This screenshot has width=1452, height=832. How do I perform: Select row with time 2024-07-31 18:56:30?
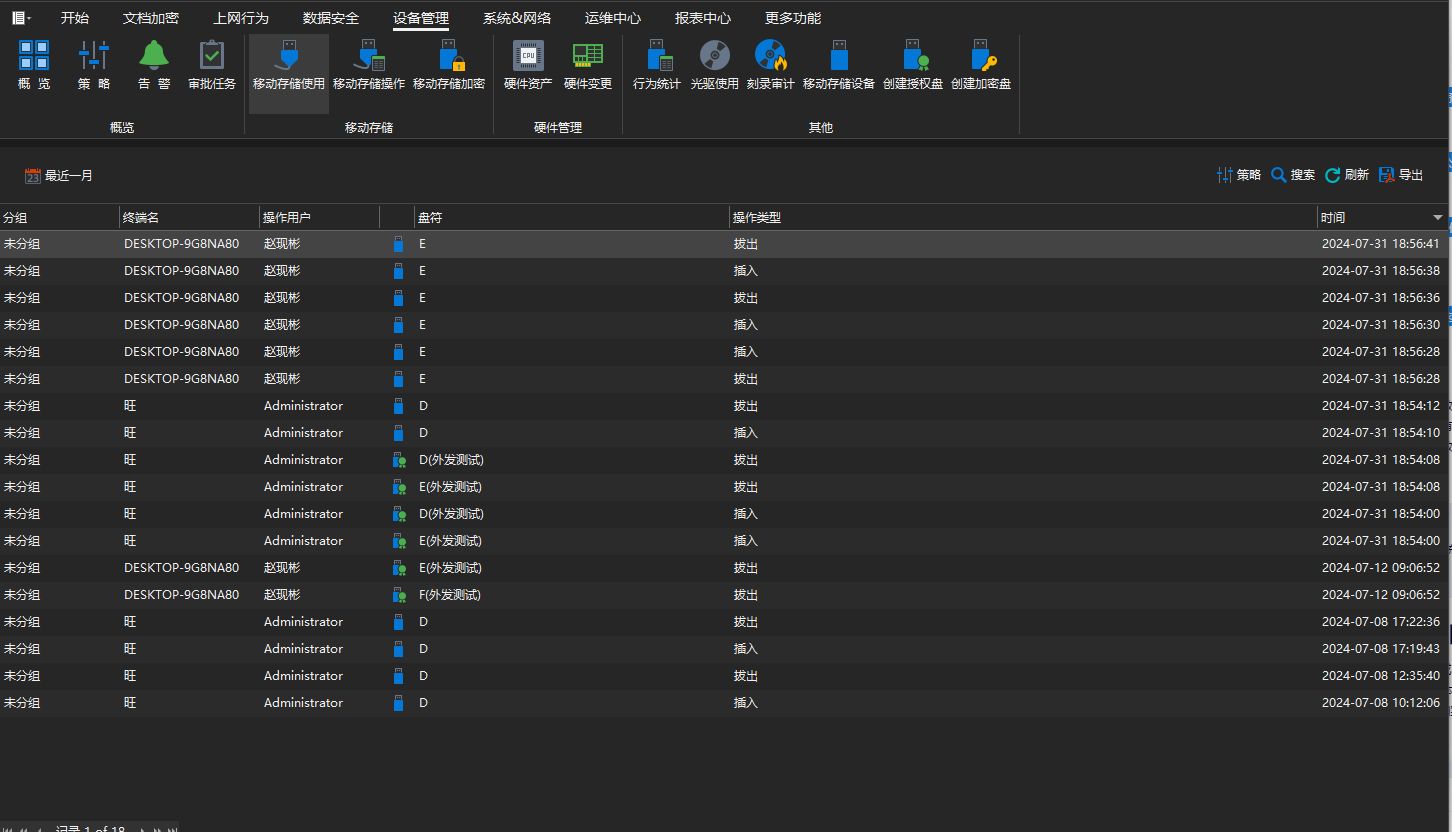[x=725, y=325]
